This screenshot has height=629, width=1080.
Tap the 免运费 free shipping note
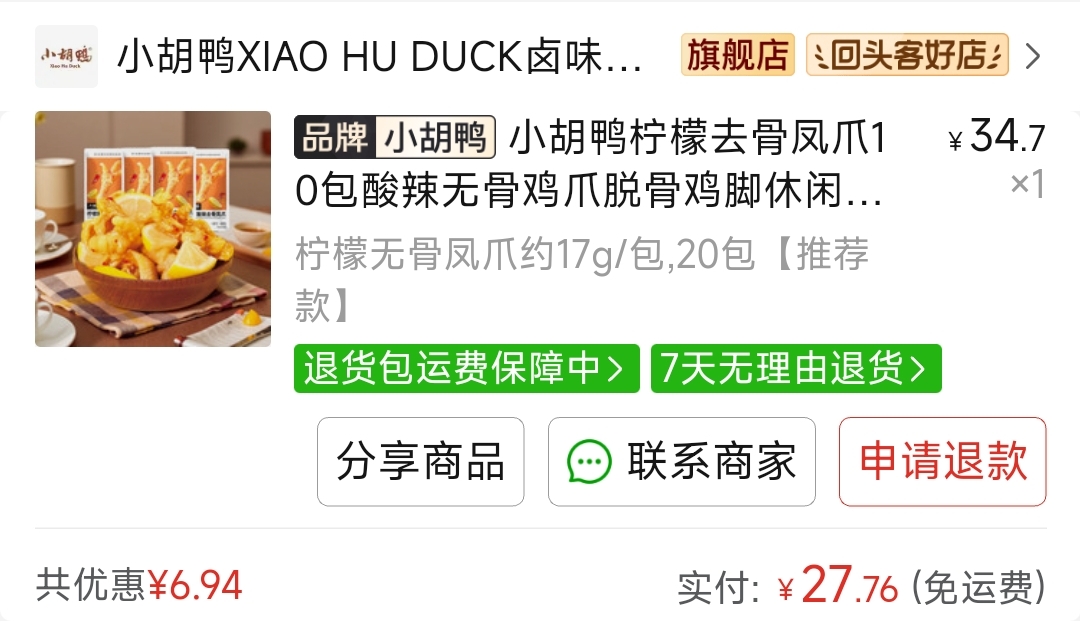(x=979, y=588)
